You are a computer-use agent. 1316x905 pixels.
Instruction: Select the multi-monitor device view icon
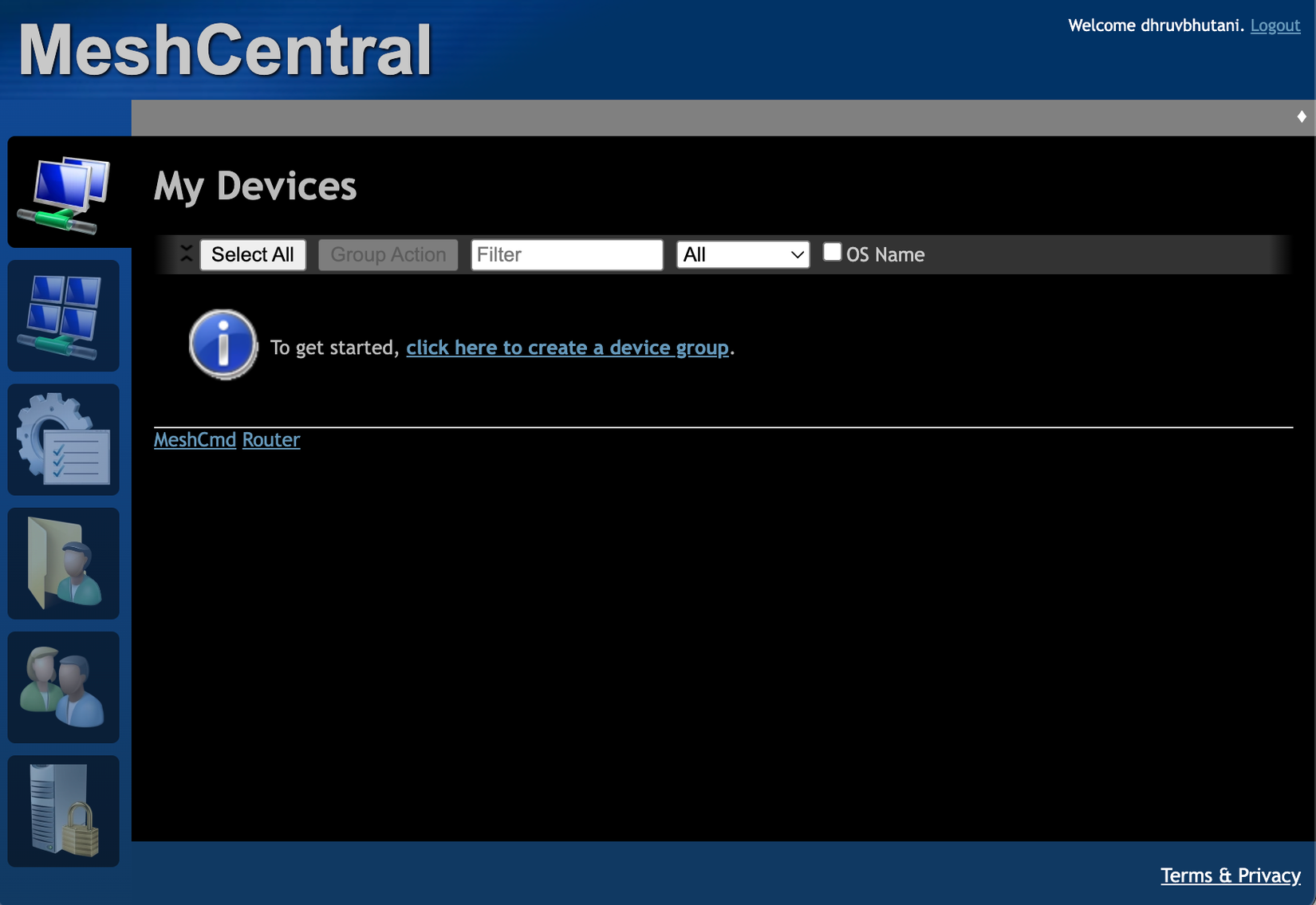[x=63, y=316]
